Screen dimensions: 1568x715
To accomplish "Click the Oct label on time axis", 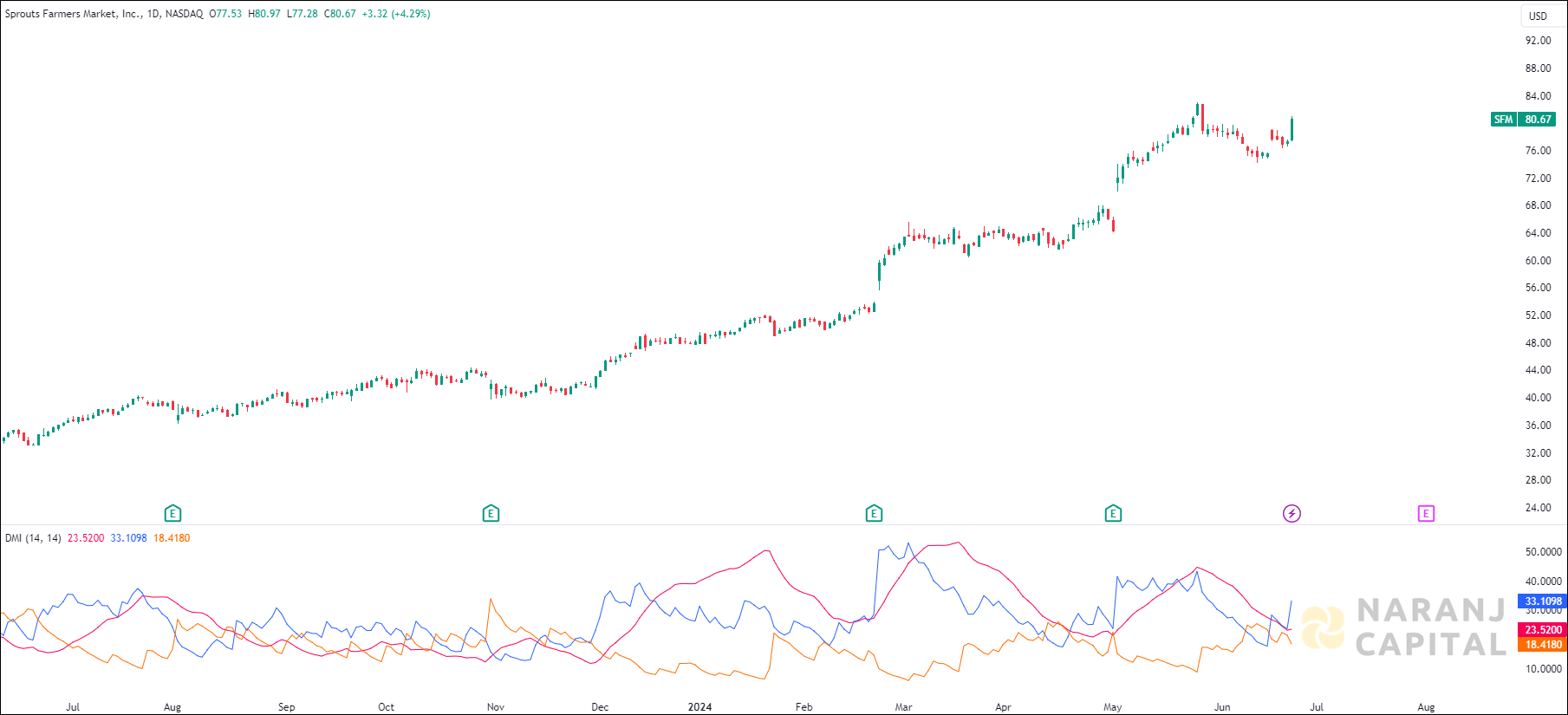I will 386,707.
